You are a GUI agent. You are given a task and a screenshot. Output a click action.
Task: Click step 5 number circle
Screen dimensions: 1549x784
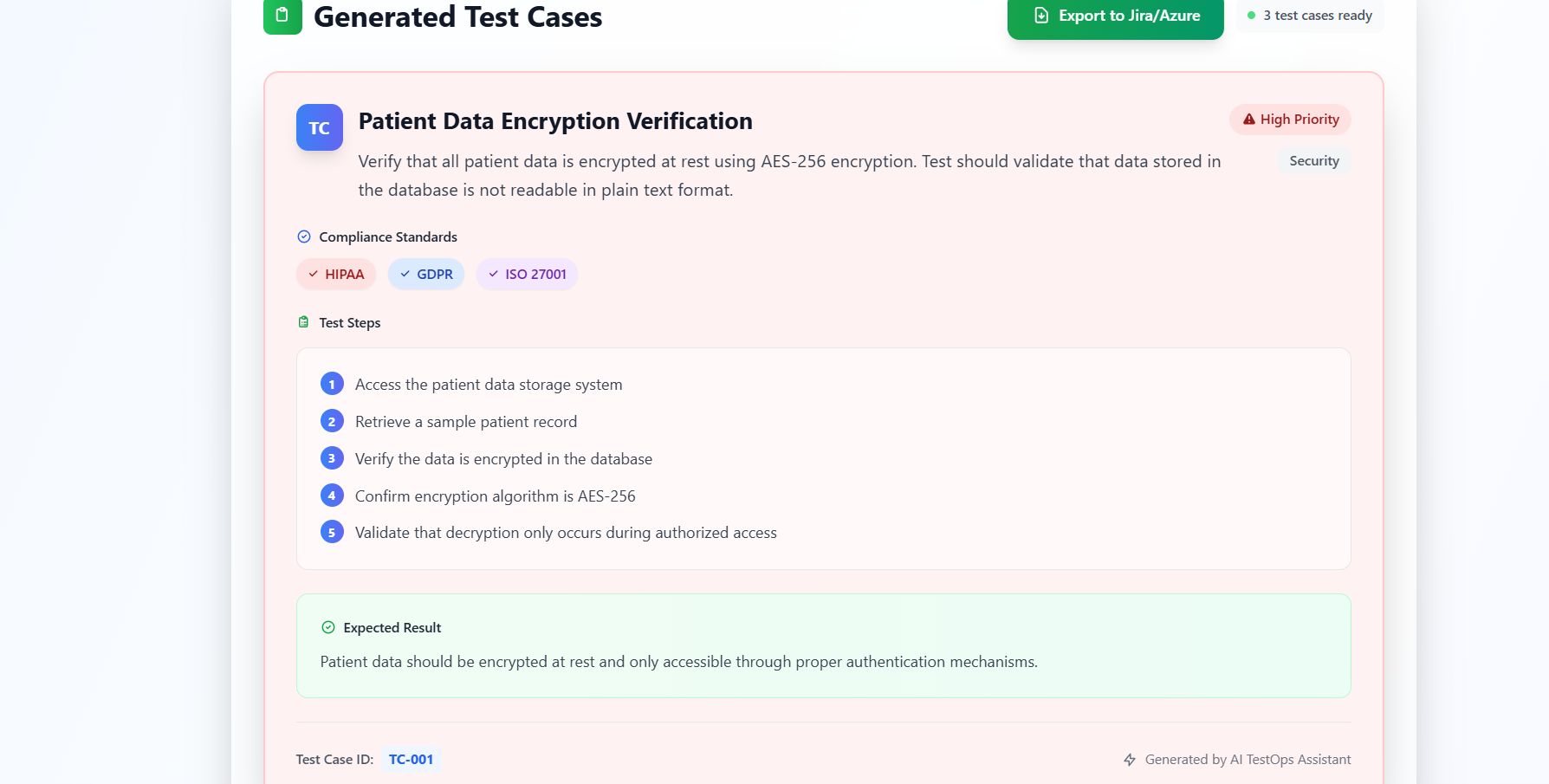point(332,532)
